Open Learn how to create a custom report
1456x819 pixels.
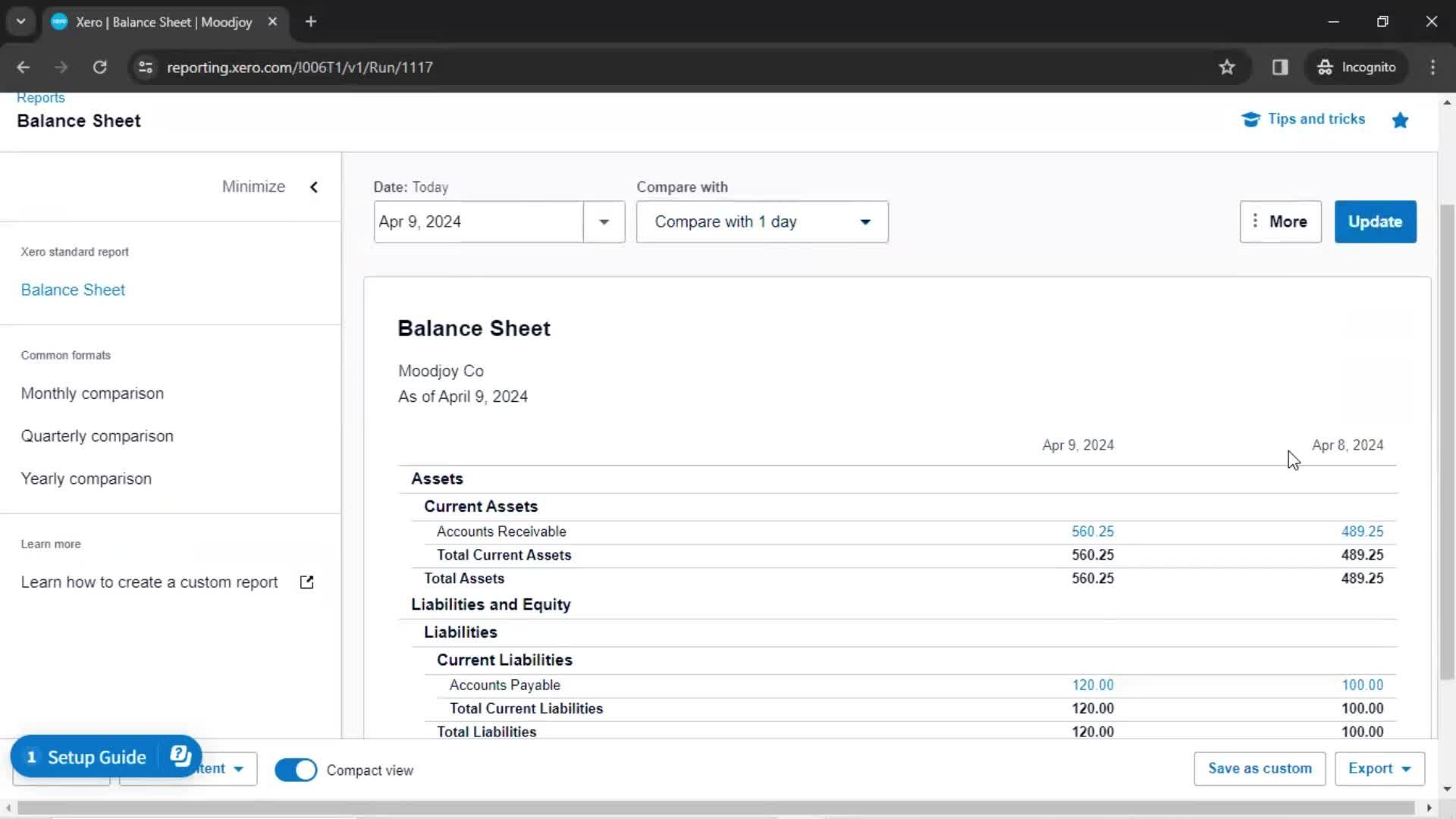point(149,582)
